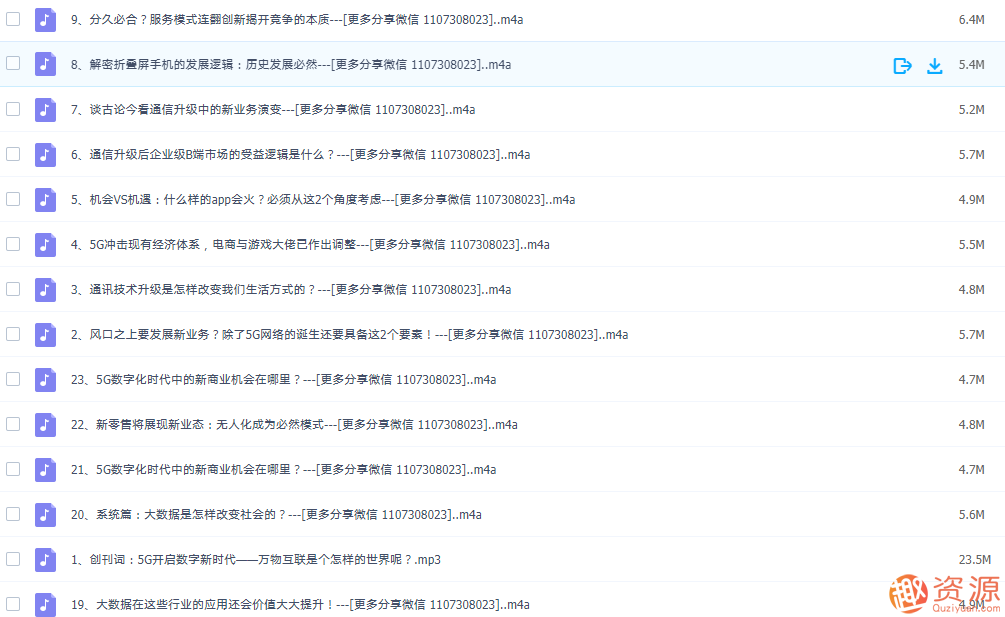Select checkbox for file 2、风口之上
Viewport: 1005px width, 617px height.
(x=13, y=334)
